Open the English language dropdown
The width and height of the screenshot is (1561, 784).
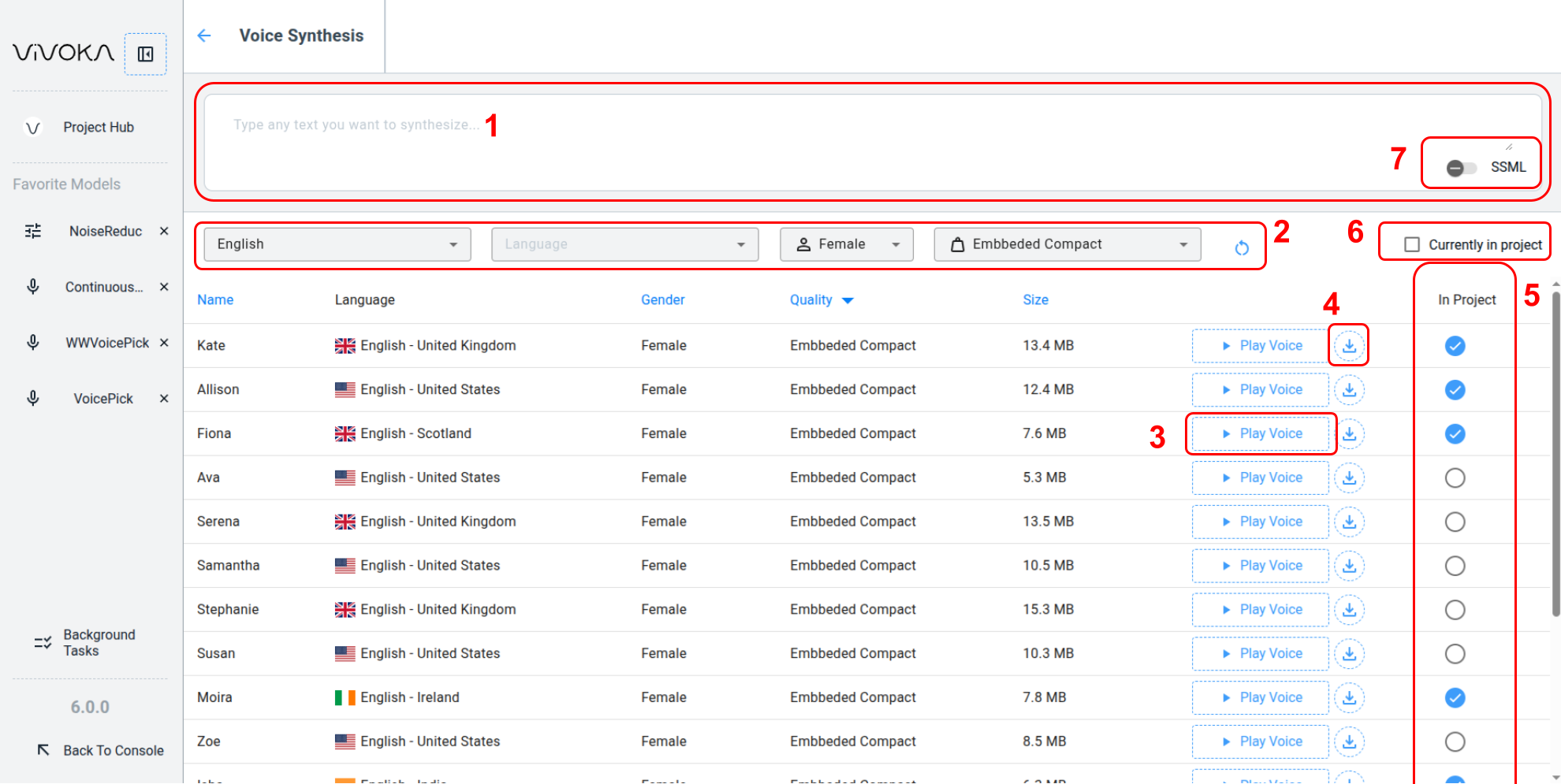[x=337, y=244]
